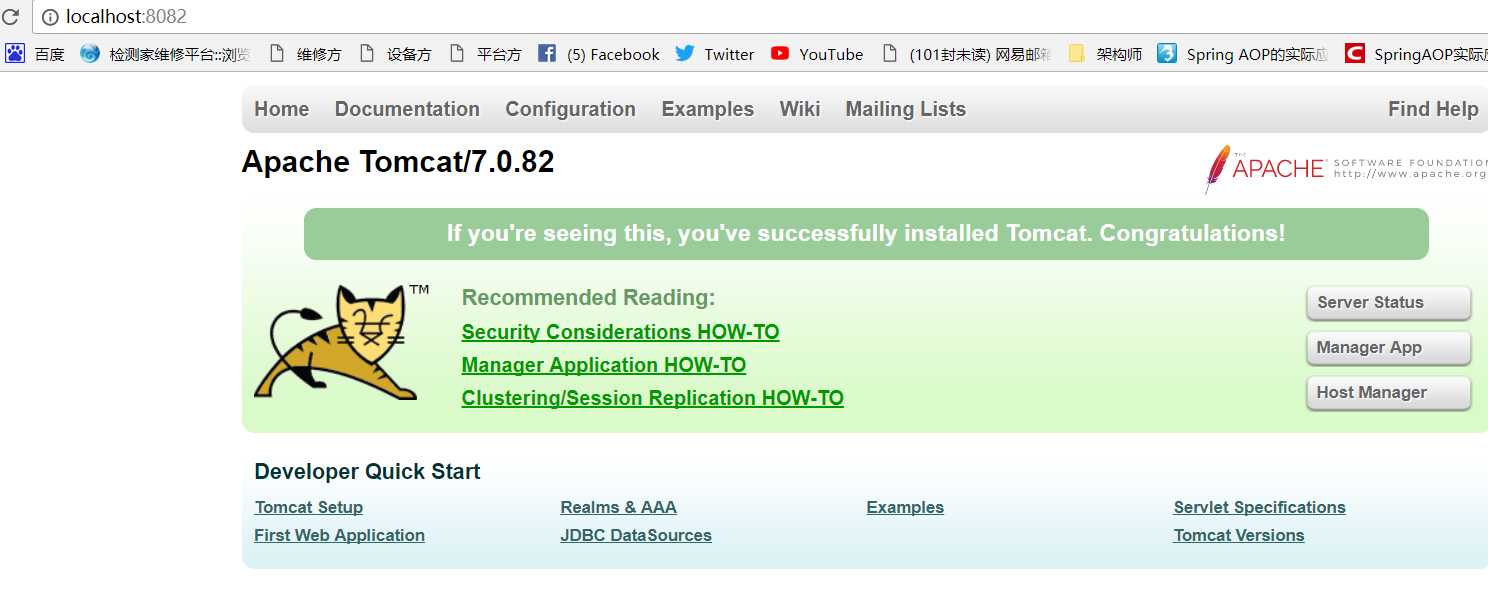The height and width of the screenshot is (589, 1488).
Task: Open the Host Manager button
Action: point(1388,393)
